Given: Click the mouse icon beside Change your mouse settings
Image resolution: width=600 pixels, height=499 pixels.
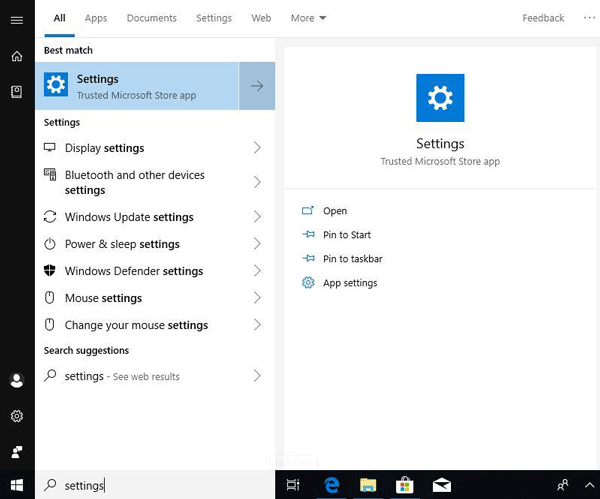Looking at the screenshot, I should tap(50, 325).
